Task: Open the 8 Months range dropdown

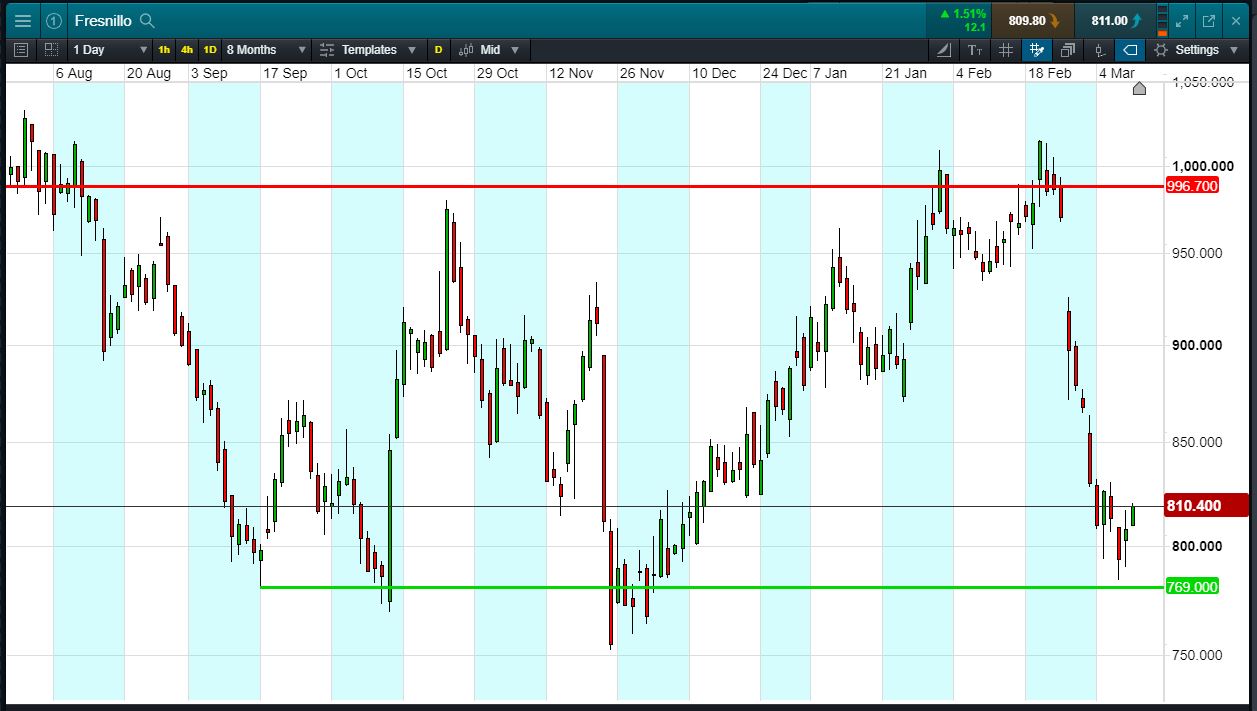Action: tap(265, 49)
